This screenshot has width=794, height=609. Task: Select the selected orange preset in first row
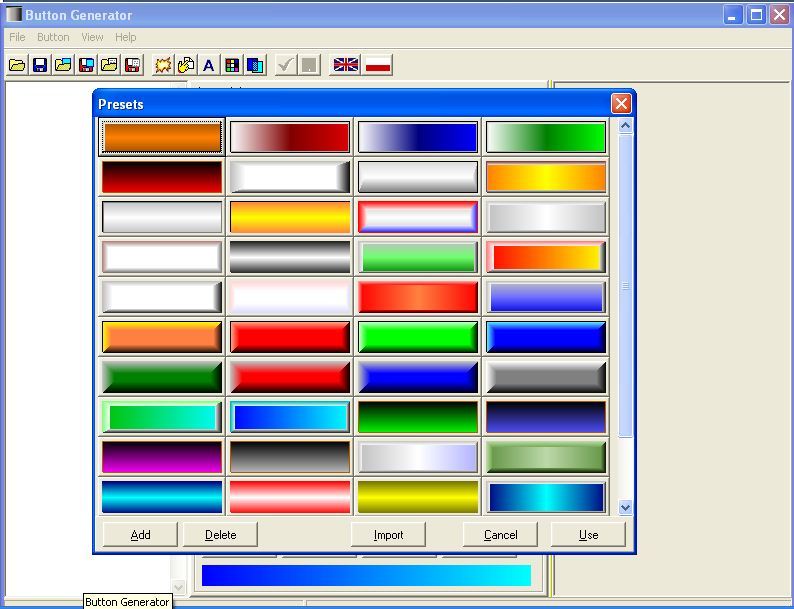[x=162, y=137]
